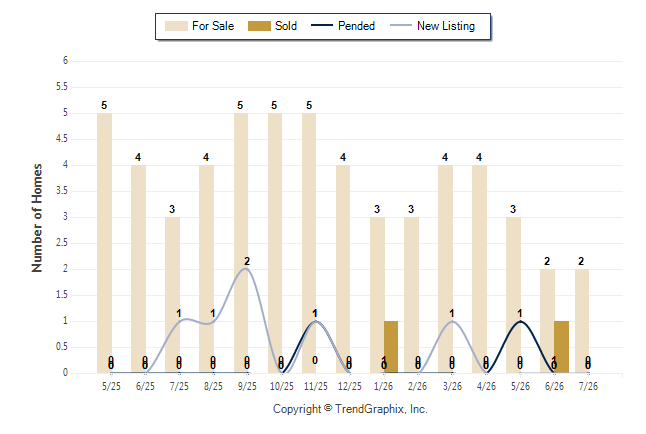Select the For Sale bar for 12/25
The image size is (646, 434).
tap(343, 269)
